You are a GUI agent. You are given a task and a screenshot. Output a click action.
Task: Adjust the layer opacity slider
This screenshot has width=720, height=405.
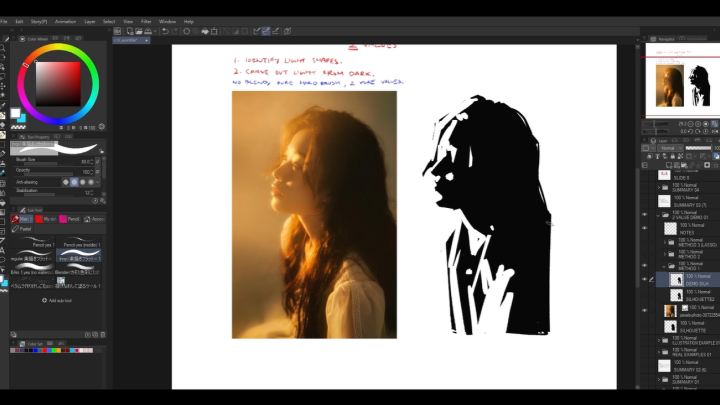pyautogui.click(x=698, y=148)
